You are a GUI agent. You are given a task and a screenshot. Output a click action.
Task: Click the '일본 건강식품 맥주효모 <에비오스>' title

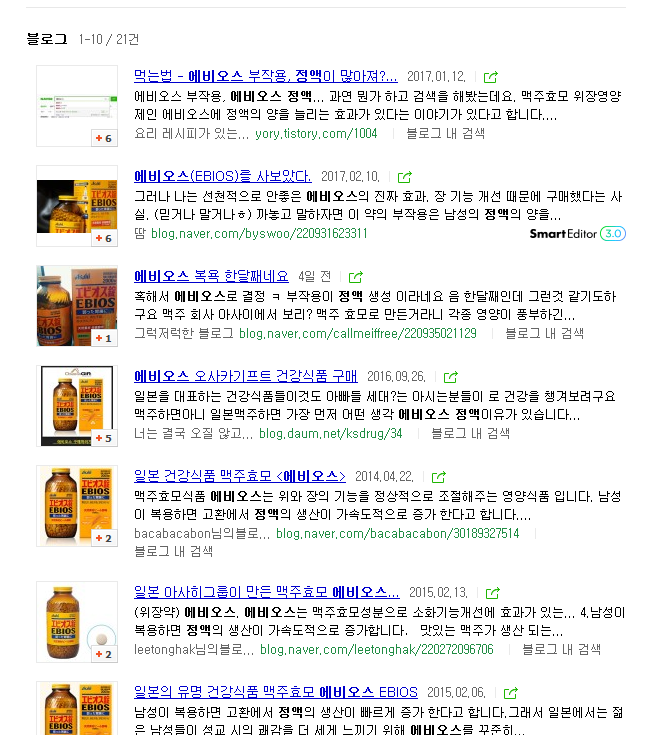pyautogui.click(x=240, y=476)
